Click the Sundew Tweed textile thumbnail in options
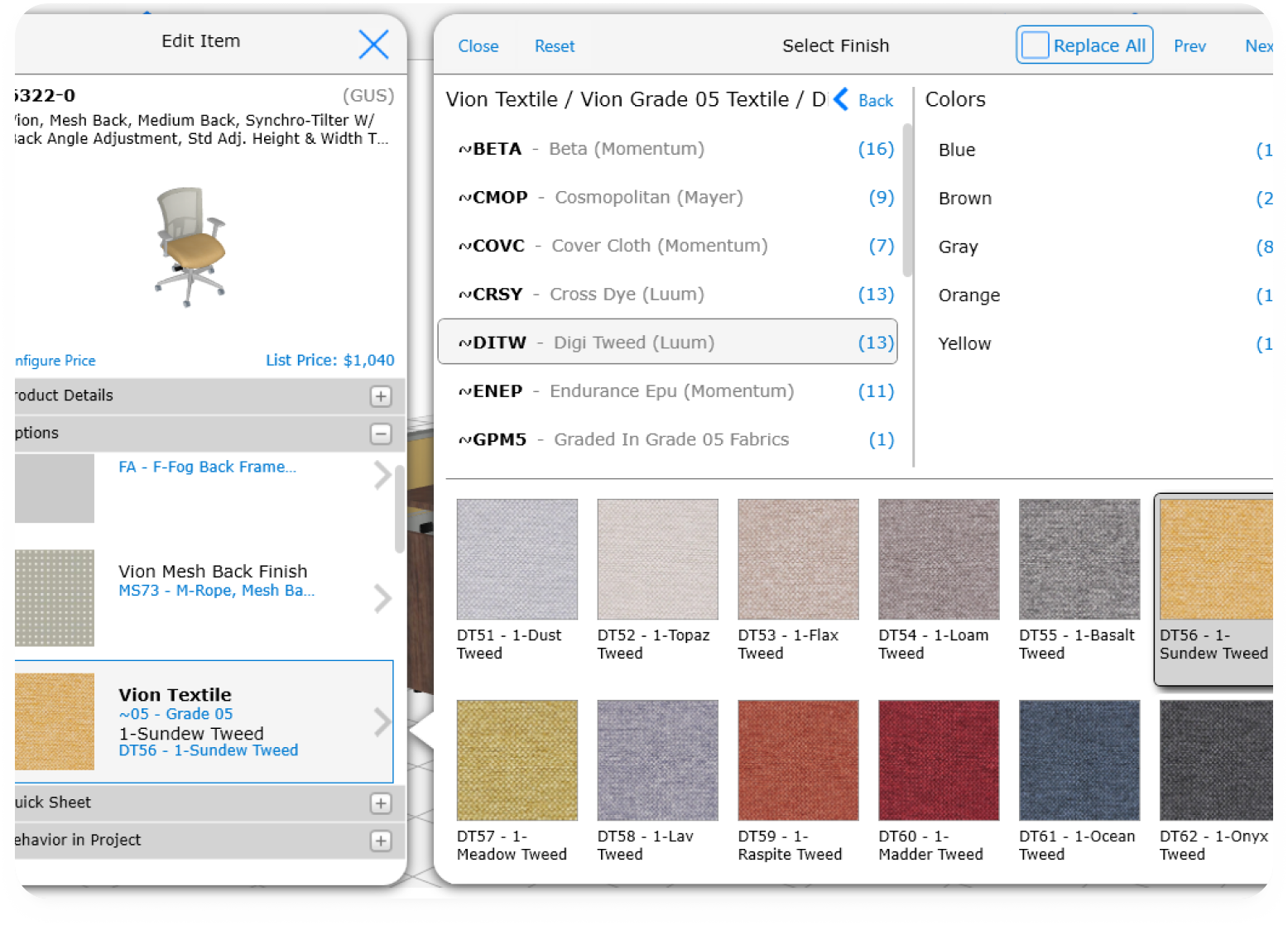 (x=55, y=721)
